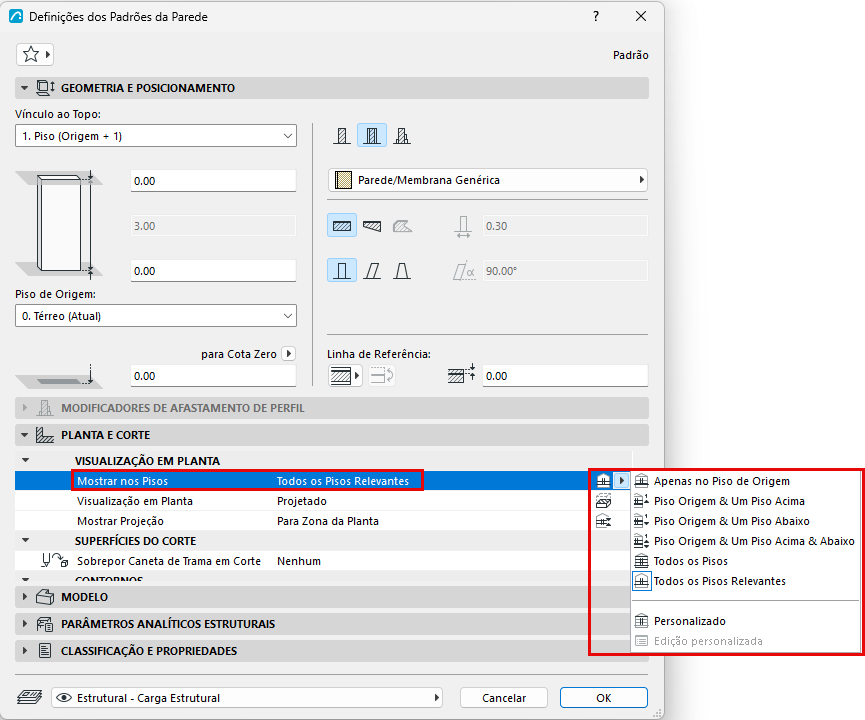Choose Apenas no Piso de Origem option
This screenshot has height=720, width=865.
tap(721, 481)
